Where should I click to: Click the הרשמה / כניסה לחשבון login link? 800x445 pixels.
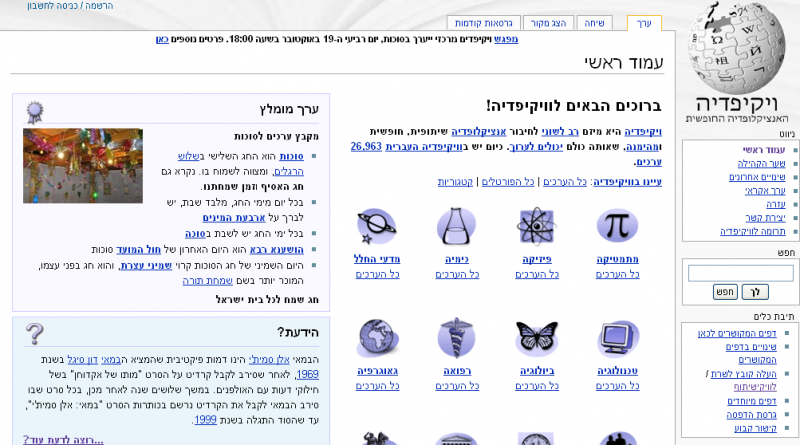(70, 6)
